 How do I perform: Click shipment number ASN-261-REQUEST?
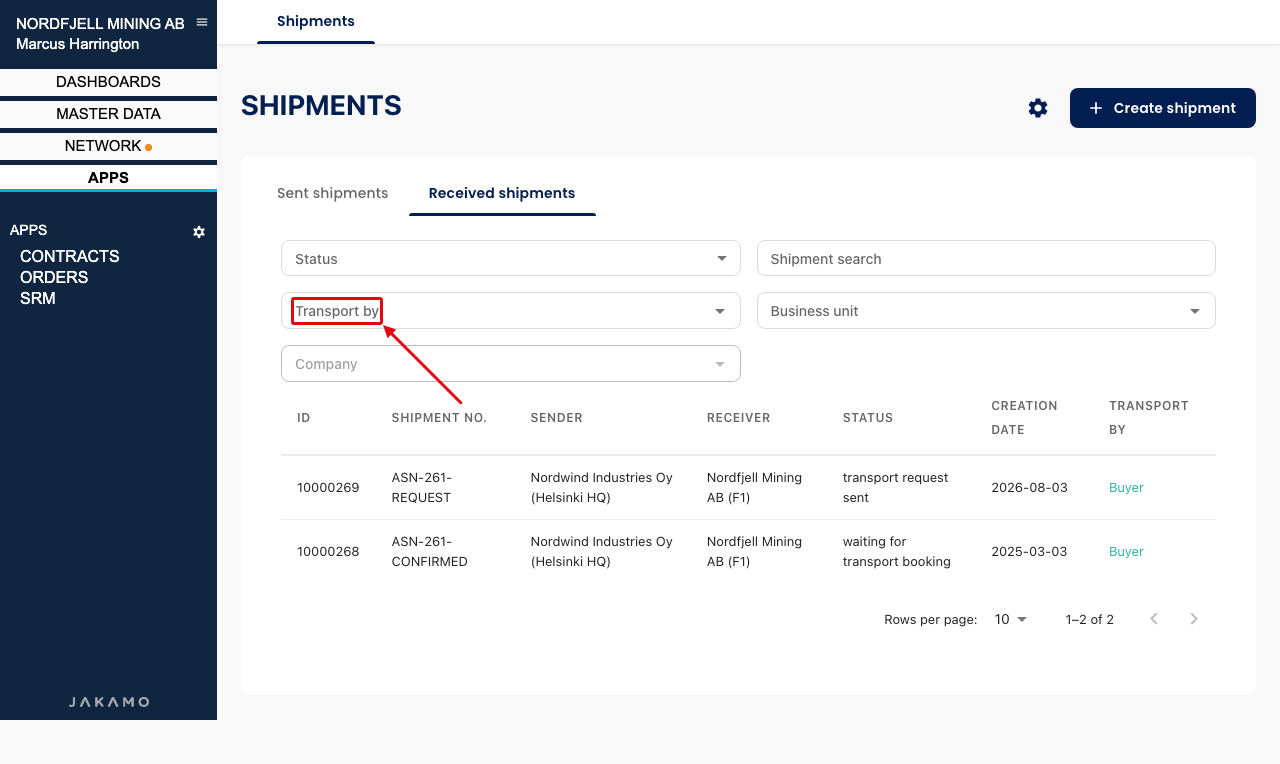click(422, 488)
